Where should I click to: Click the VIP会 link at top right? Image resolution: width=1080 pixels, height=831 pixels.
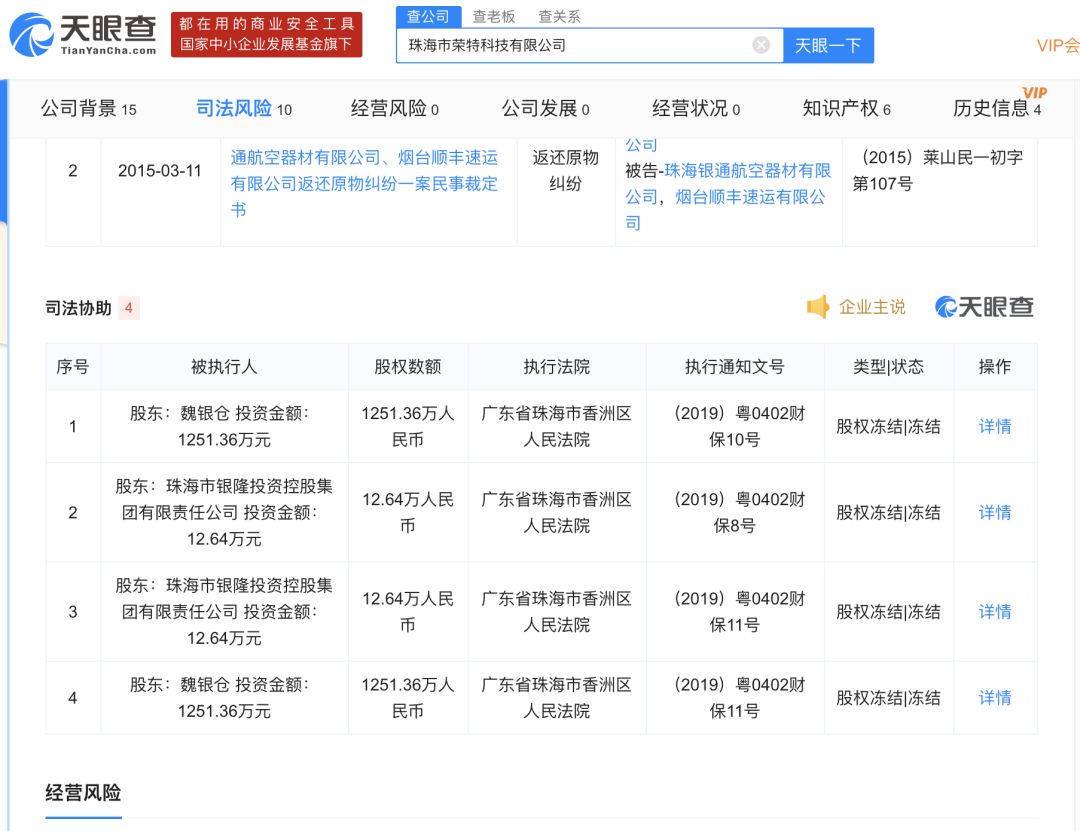coord(1057,45)
